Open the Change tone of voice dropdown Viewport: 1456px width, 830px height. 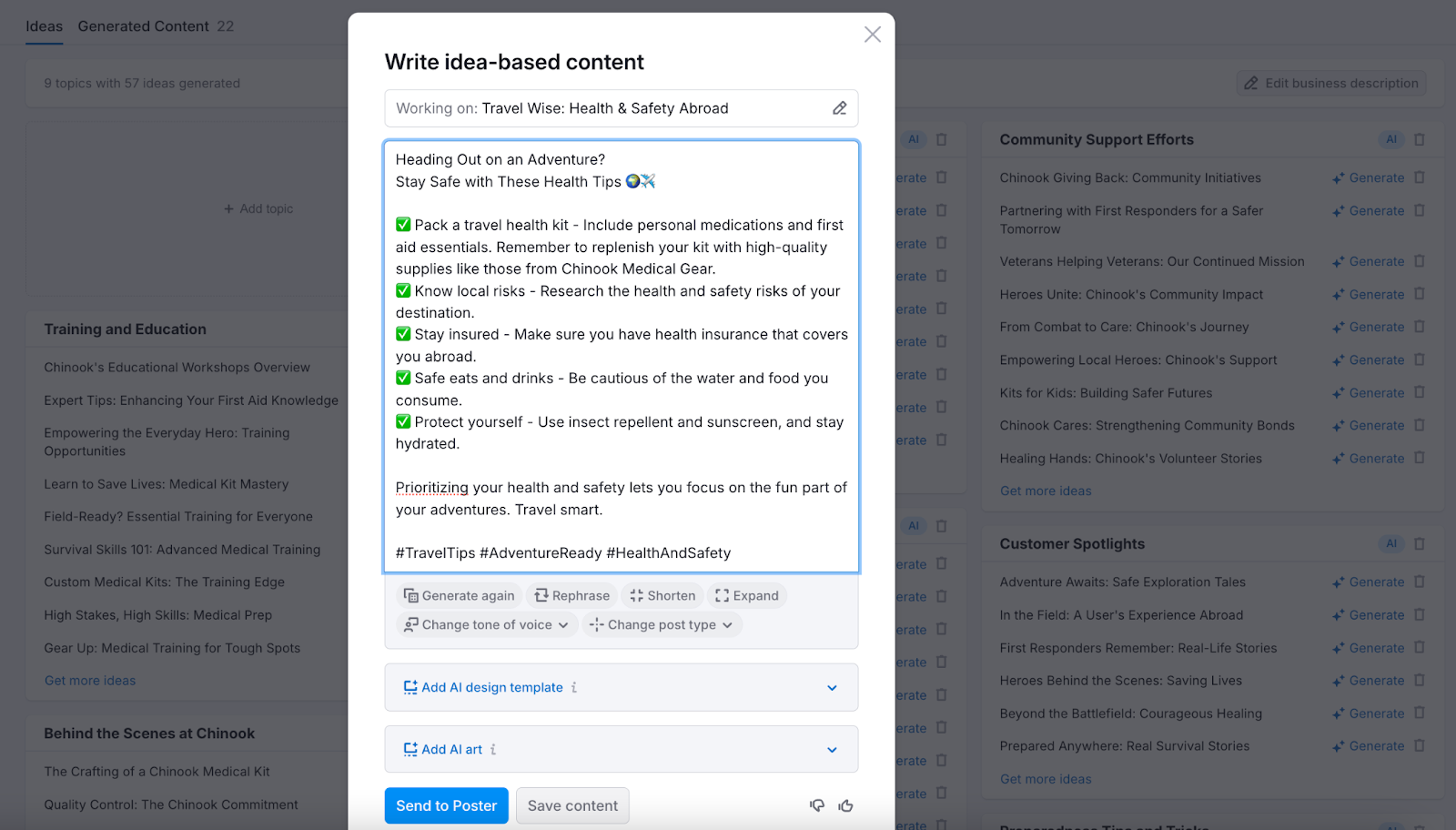487,624
